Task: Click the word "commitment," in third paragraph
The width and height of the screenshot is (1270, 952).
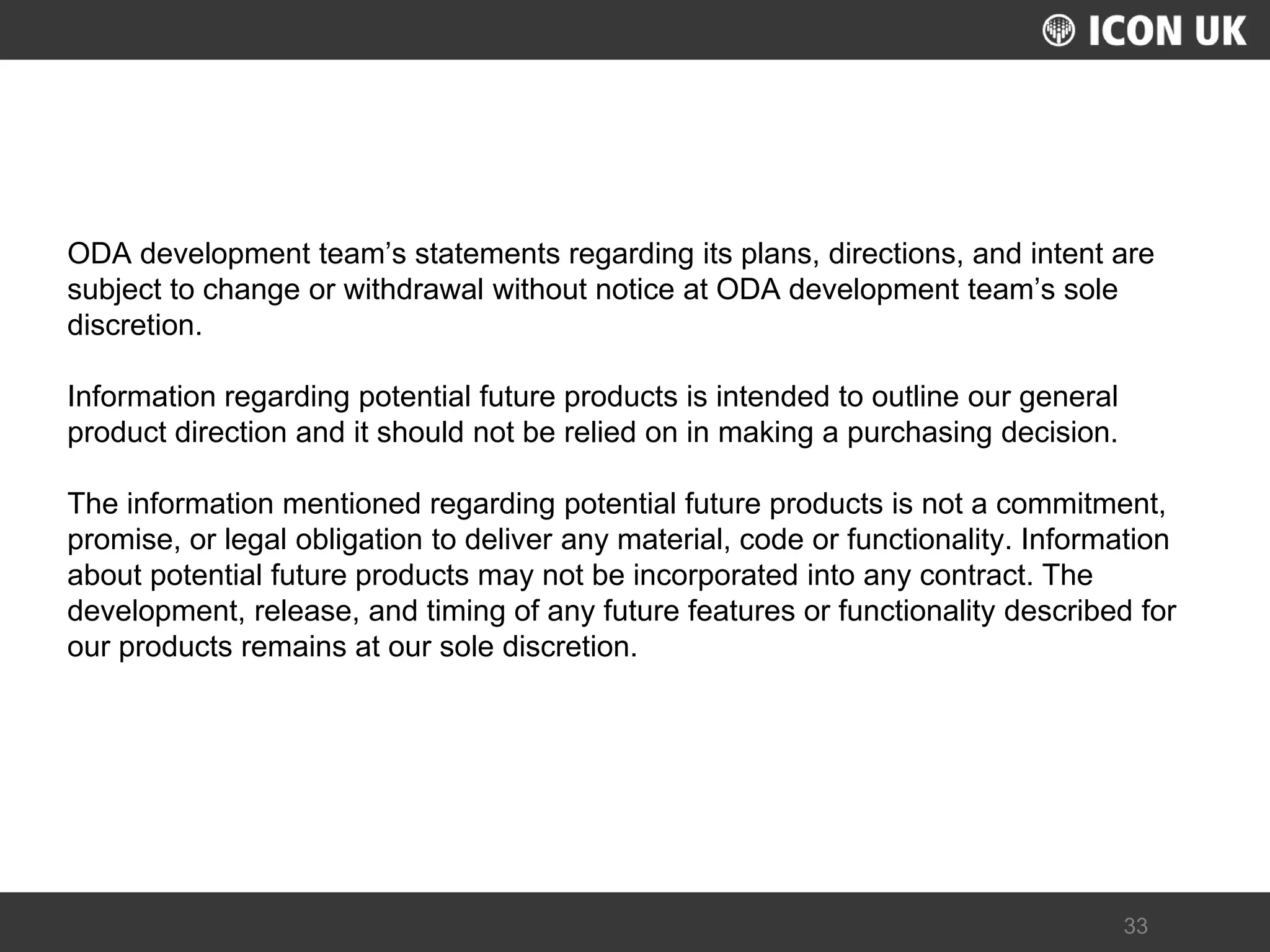Action: pyautogui.click(x=1081, y=504)
